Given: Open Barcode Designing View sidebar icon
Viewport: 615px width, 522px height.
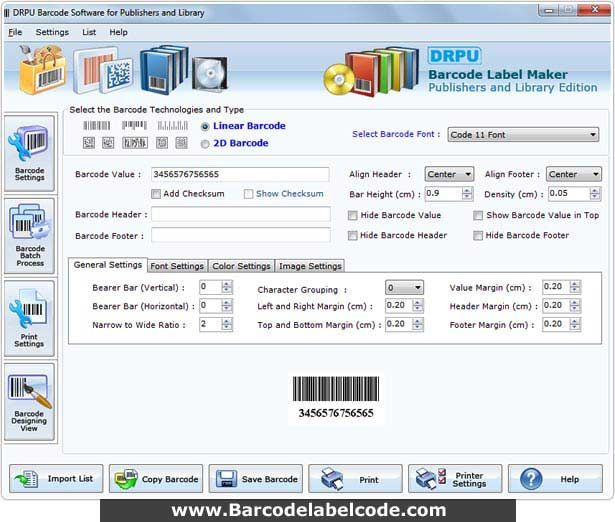Looking at the screenshot, I should tap(29, 402).
